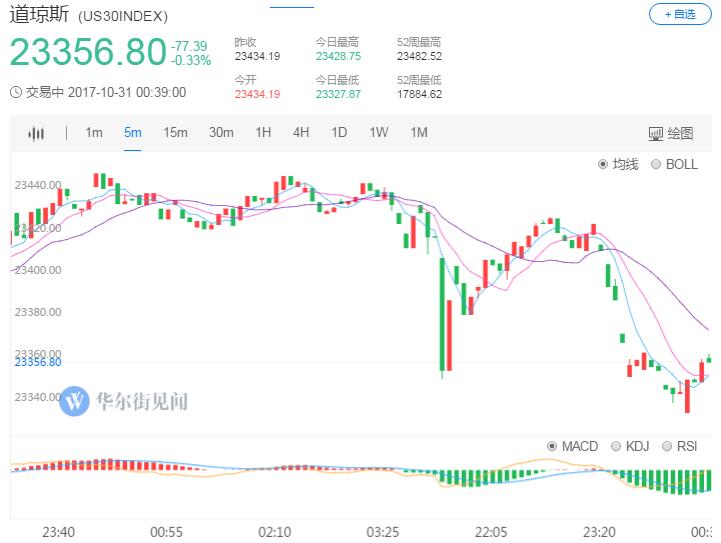Image resolution: width=721 pixels, height=543 pixels.
Task: Click the current price 23356.80 heading
Action: [x=88, y=51]
